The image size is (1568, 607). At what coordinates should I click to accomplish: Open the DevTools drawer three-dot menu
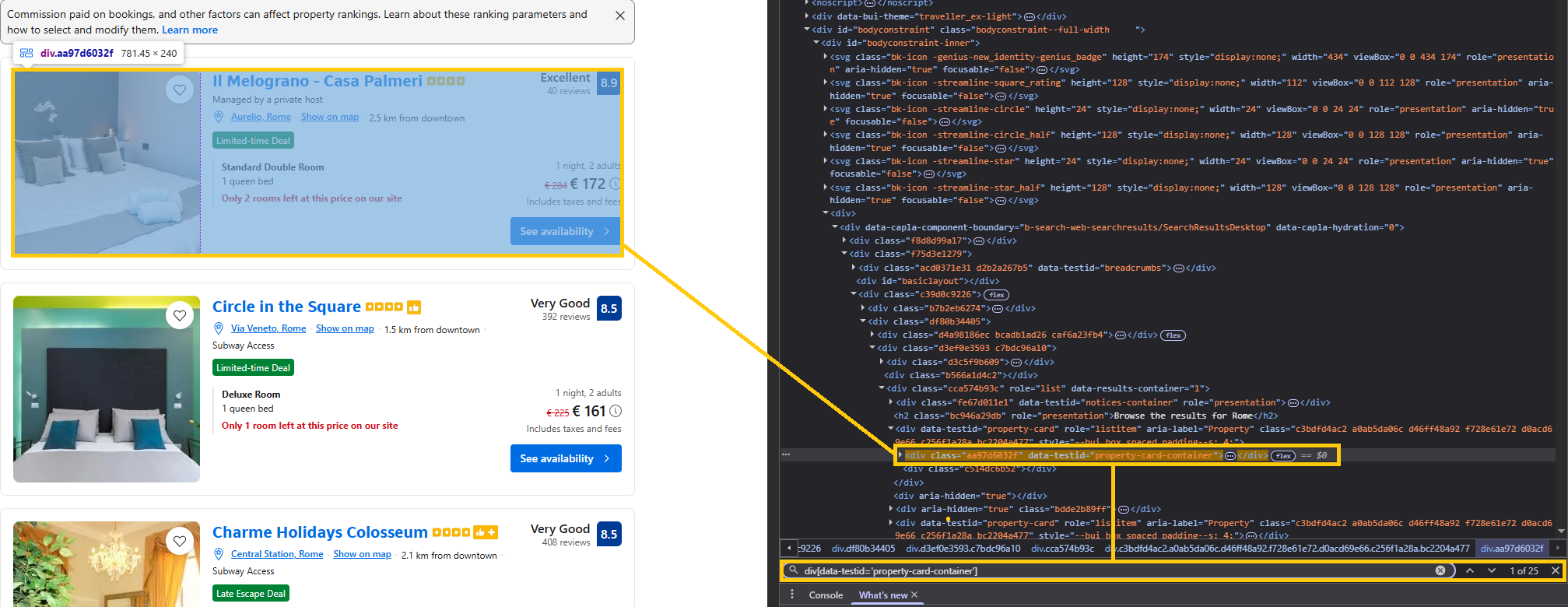coord(792,595)
